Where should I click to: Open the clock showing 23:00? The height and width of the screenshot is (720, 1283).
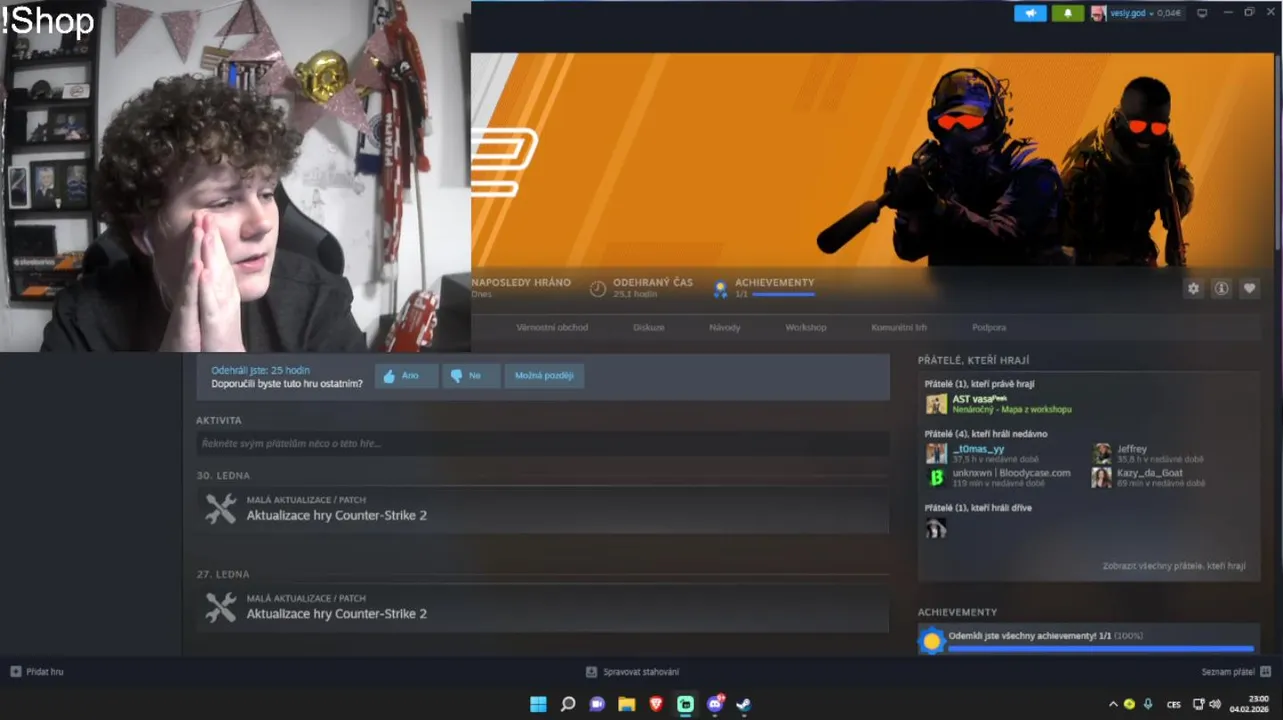1250,704
